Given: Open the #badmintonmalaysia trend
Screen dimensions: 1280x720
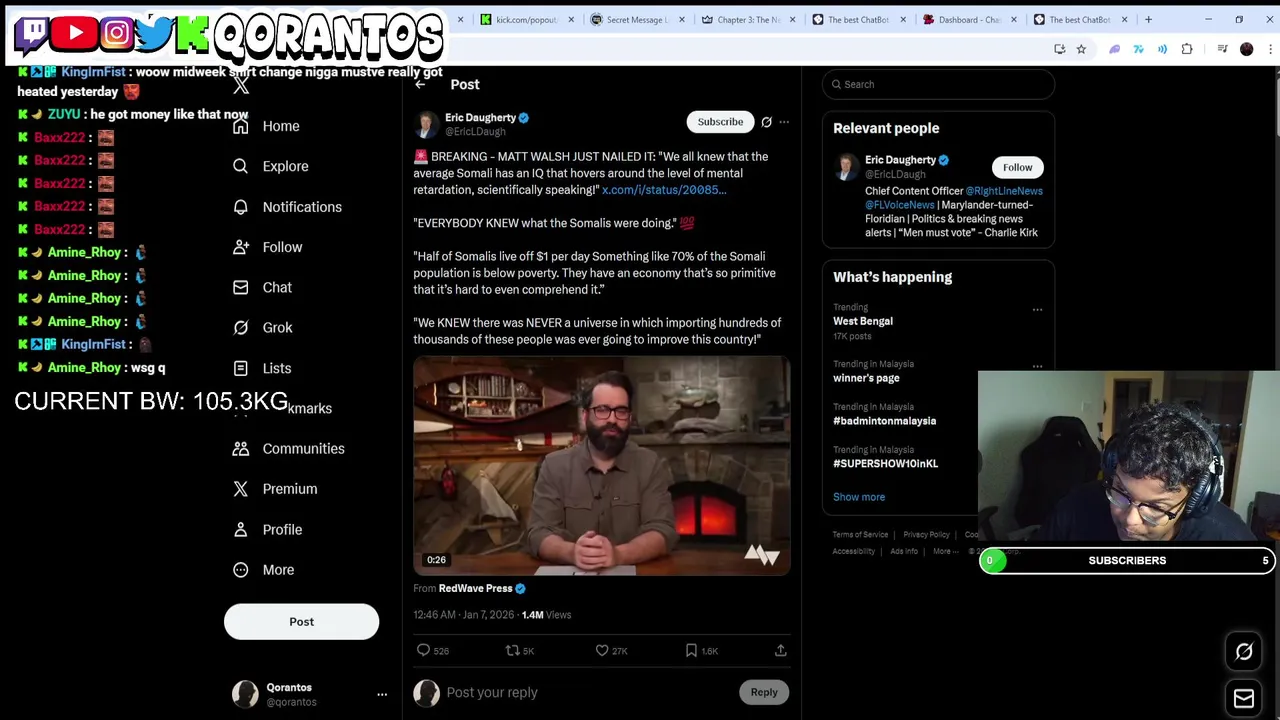Looking at the screenshot, I should tap(884, 421).
